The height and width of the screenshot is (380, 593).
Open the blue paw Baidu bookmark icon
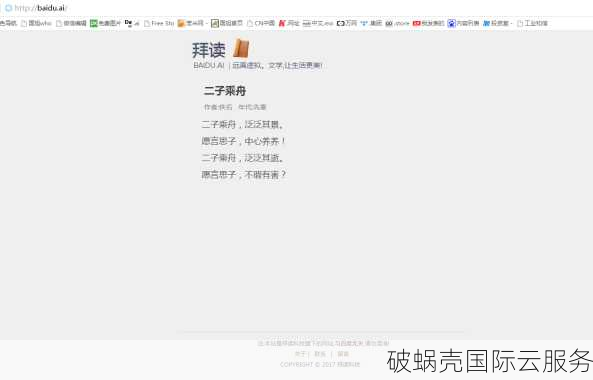(x=463, y=23)
